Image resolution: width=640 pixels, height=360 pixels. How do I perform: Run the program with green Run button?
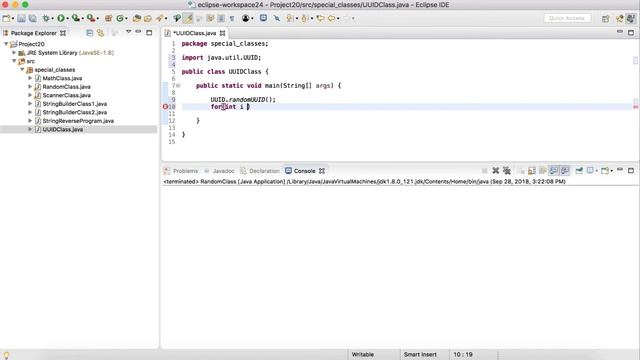click(x=61, y=18)
